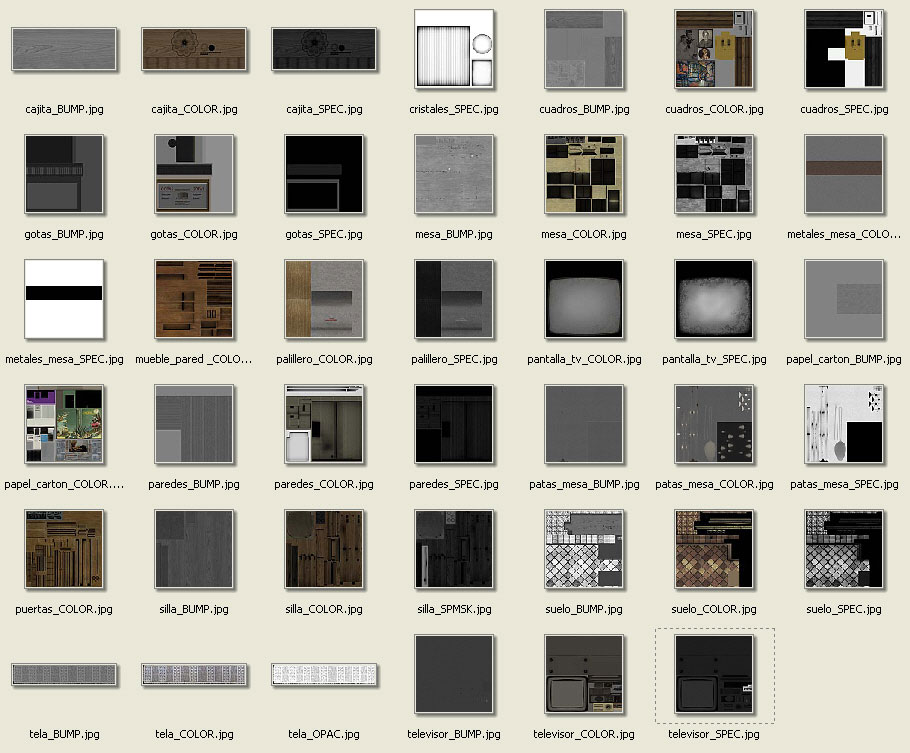Viewport: 910px width, 753px height.
Task: Click the file name puertas_COLOR.jpg
Action: pos(64,609)
